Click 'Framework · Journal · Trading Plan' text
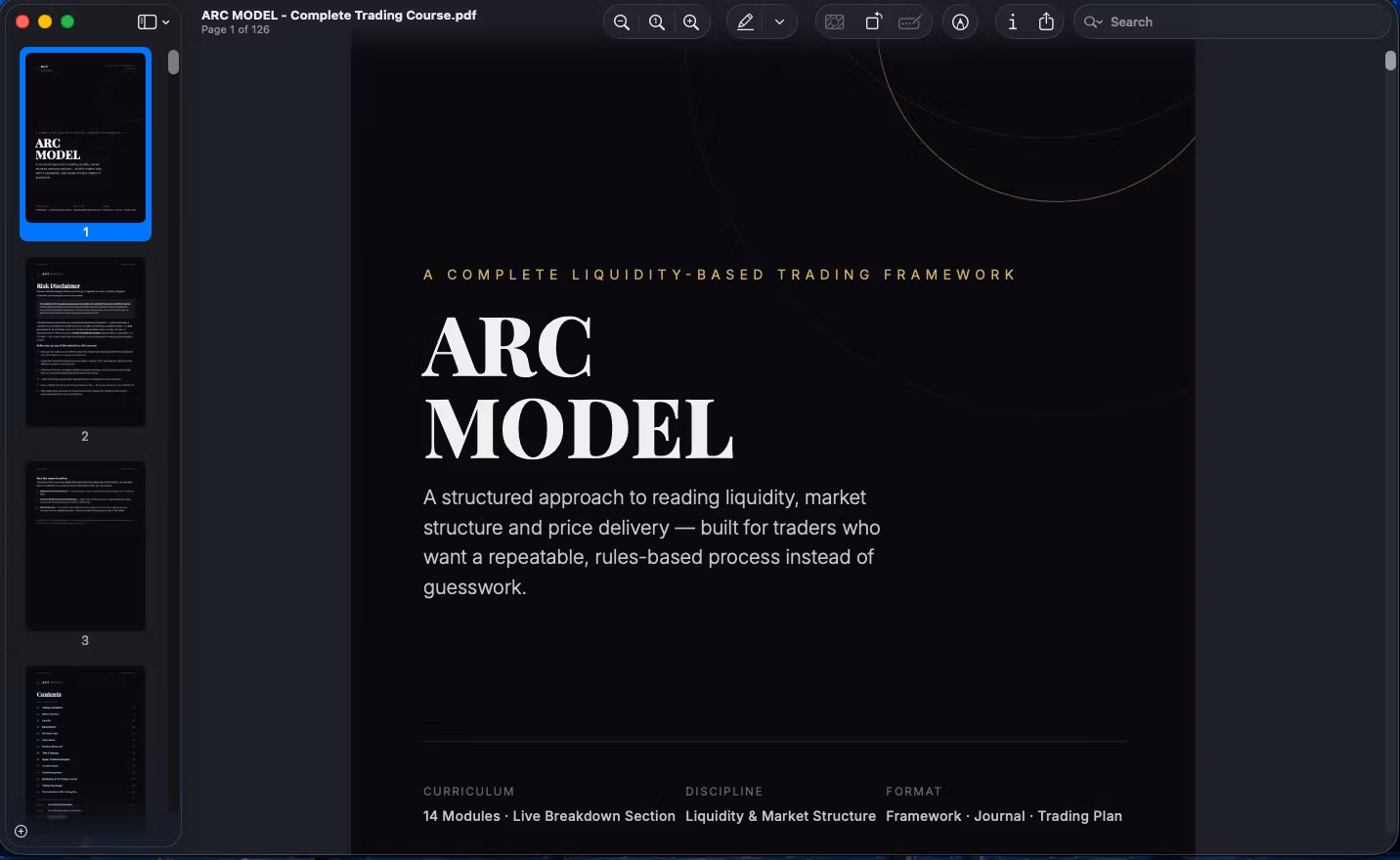The height and width of the screenshot is (860, 1400). tap(1004, 816)
